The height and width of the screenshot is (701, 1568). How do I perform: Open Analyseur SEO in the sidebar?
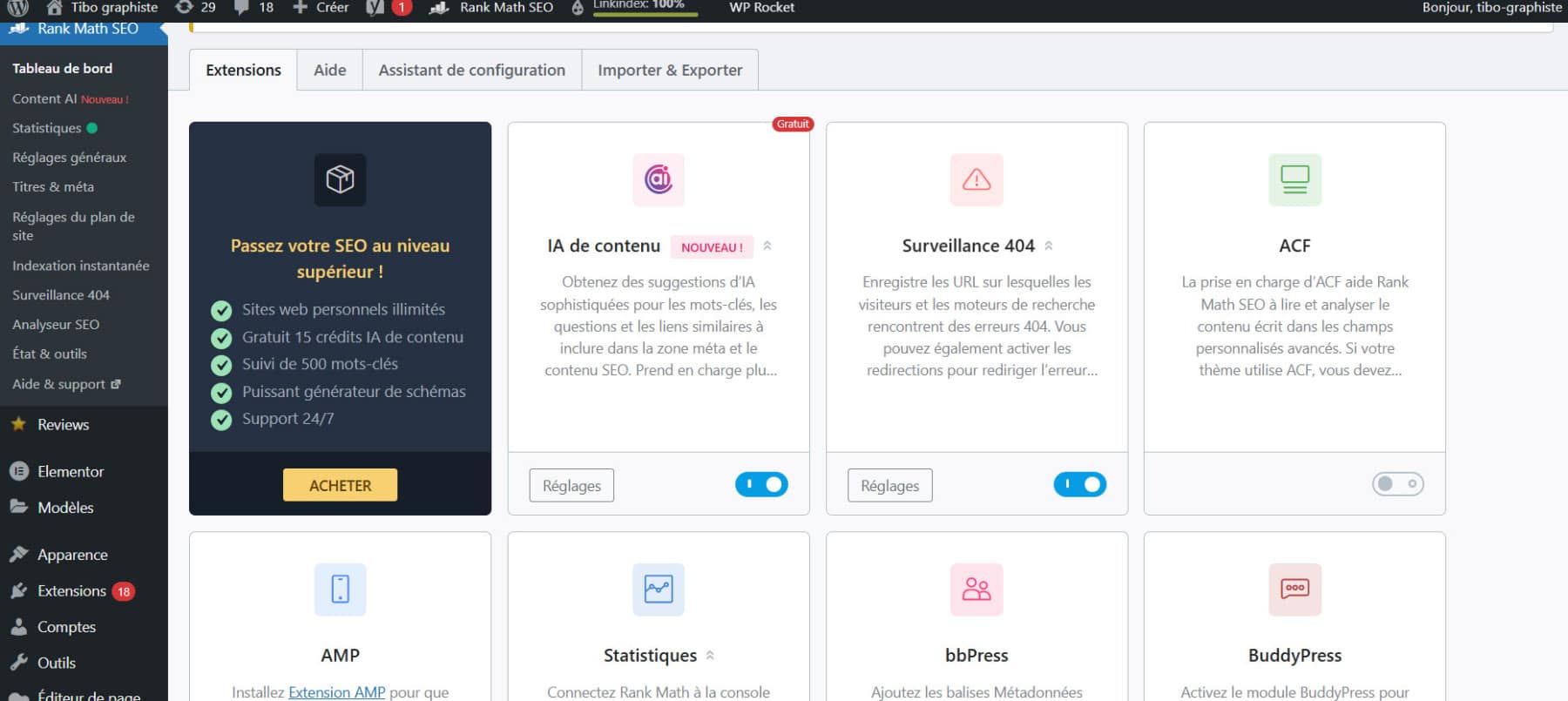[56, 325]
